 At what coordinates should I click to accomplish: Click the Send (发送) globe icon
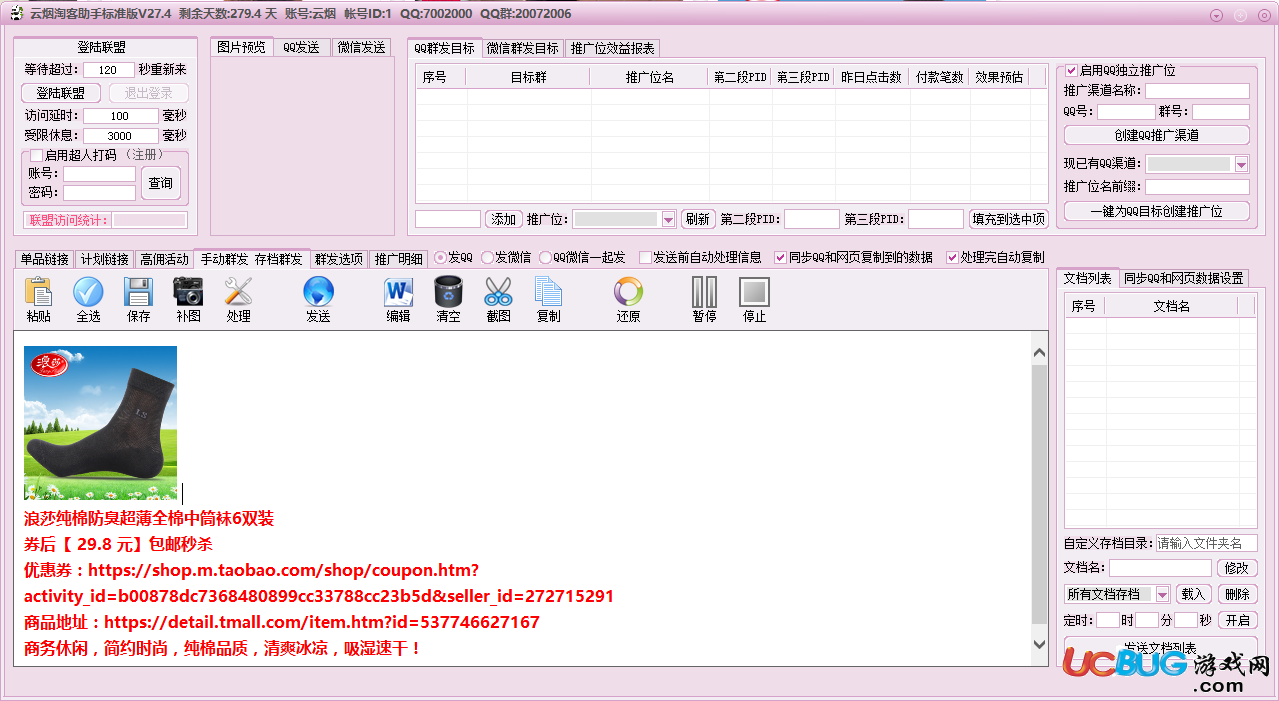[318, 291]
